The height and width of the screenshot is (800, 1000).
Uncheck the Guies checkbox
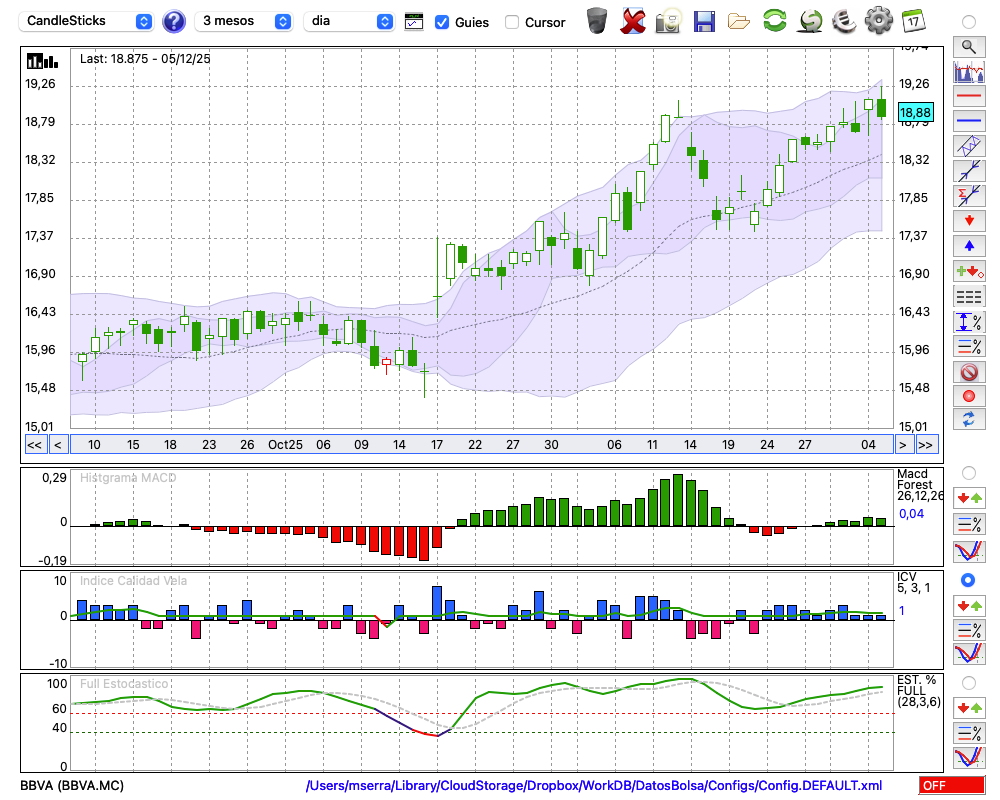442,21
